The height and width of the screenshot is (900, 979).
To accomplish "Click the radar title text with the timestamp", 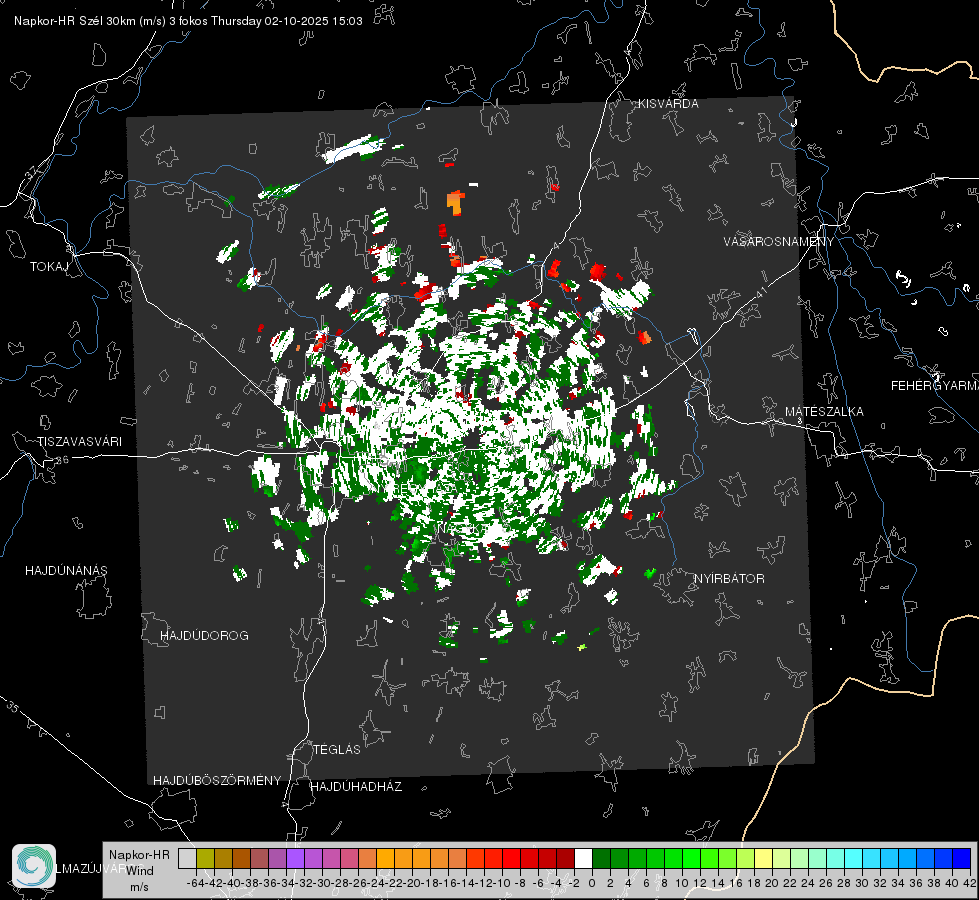I will click(189, 21).
